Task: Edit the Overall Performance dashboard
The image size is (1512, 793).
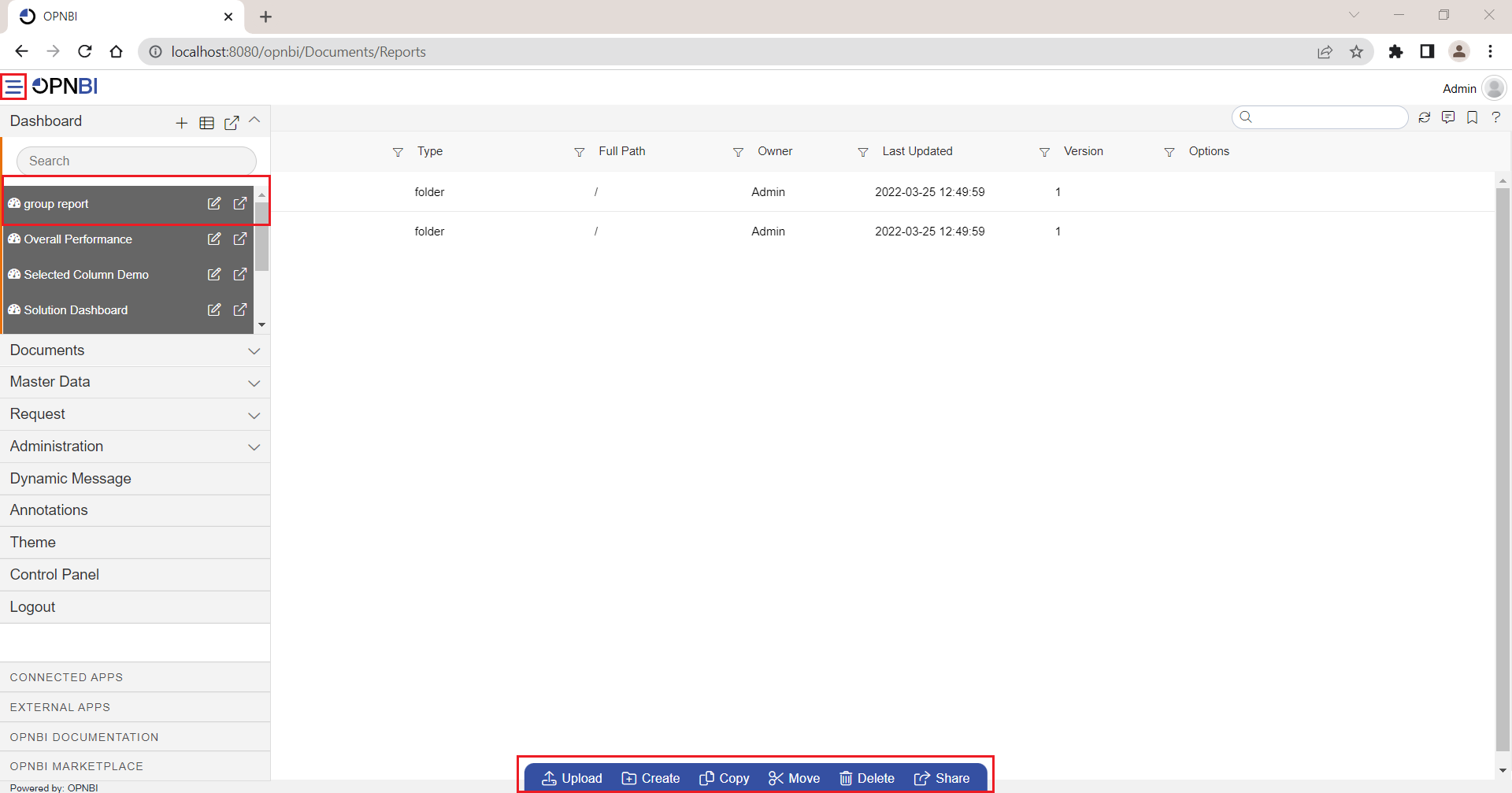Action: click(214, 239)
